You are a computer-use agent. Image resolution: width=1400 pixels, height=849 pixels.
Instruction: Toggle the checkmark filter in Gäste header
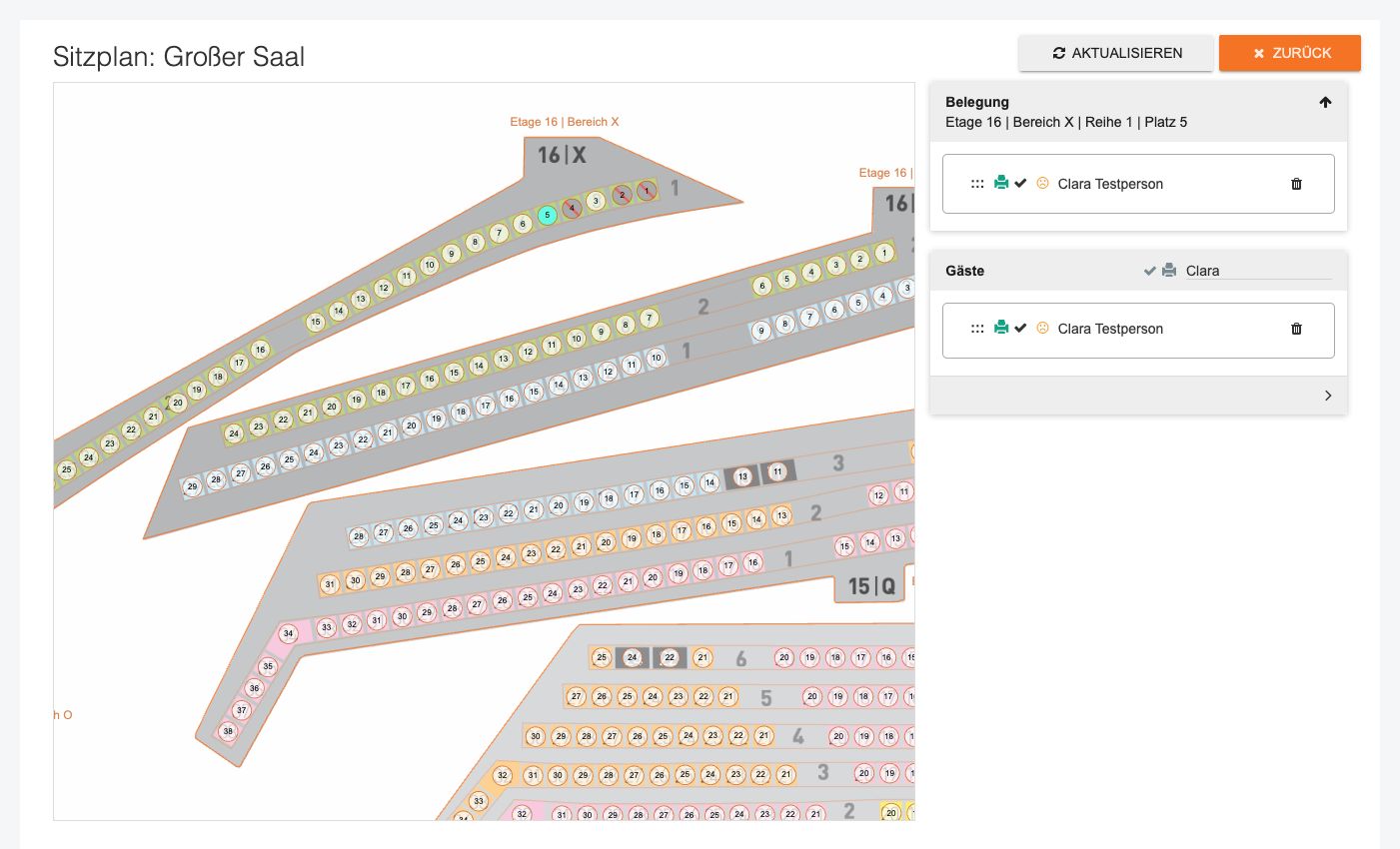point(1150,271)
